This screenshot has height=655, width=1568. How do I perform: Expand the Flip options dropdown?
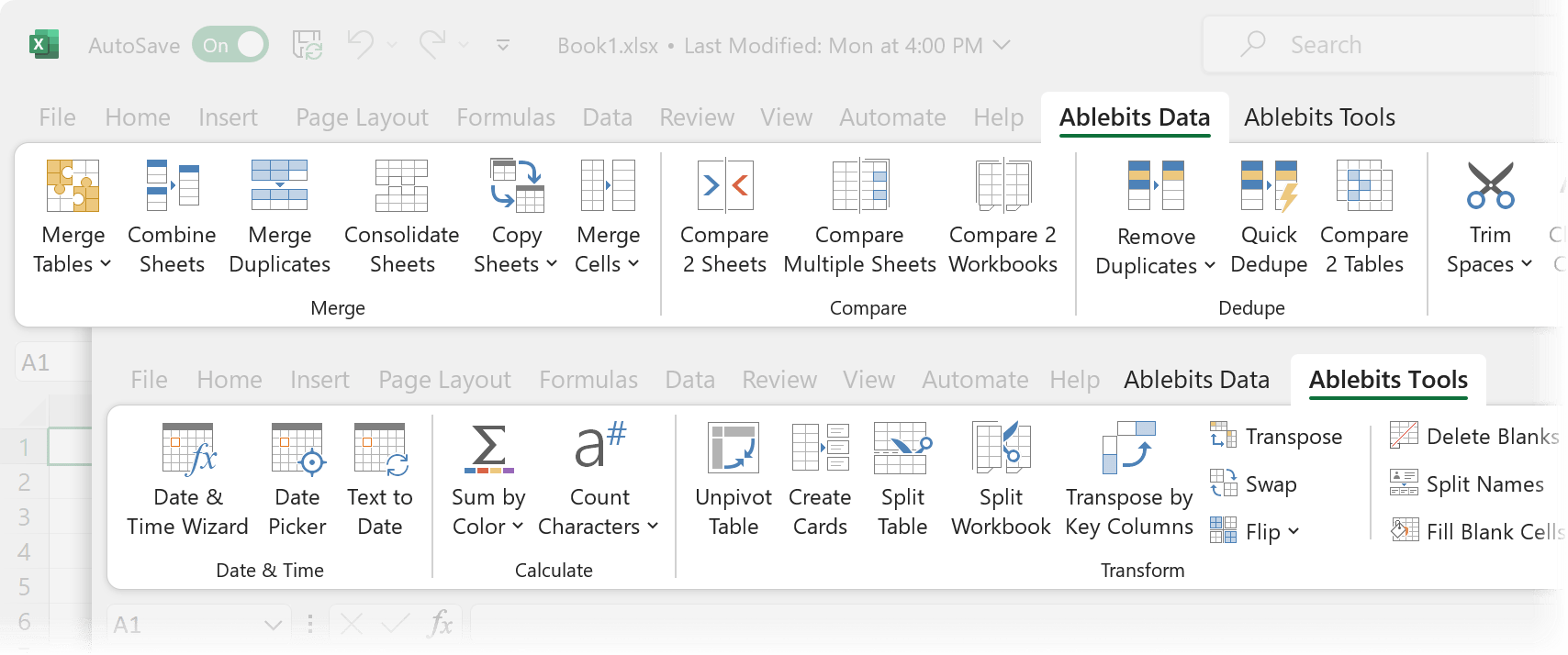pyautogui.click(x=1293, y=532)
